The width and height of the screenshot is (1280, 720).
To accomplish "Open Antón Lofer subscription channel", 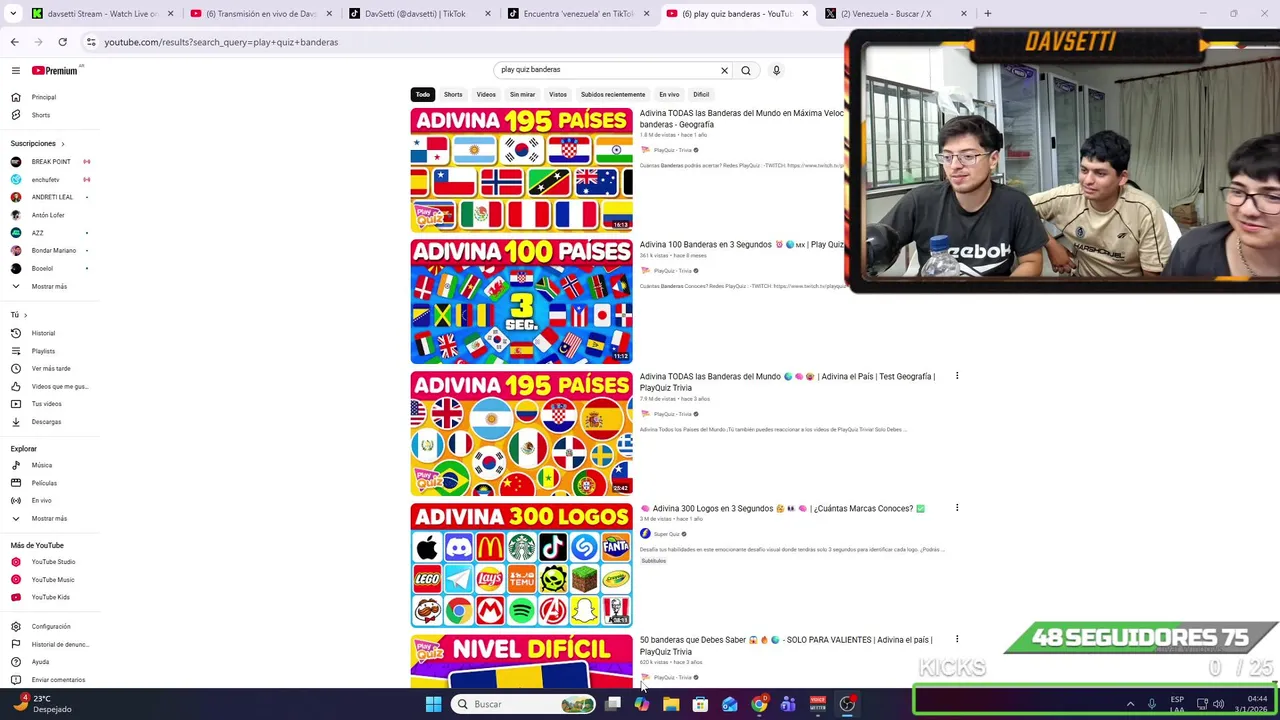I will [47, 215].
